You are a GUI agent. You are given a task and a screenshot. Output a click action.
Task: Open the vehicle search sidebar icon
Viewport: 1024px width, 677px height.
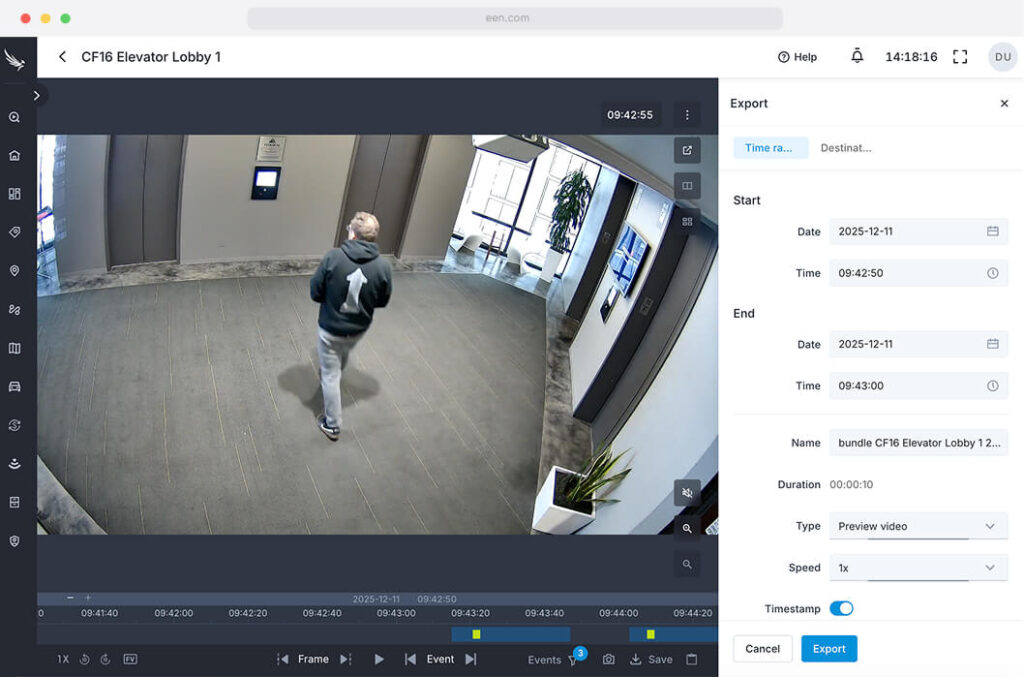click(x=14, y=386)
